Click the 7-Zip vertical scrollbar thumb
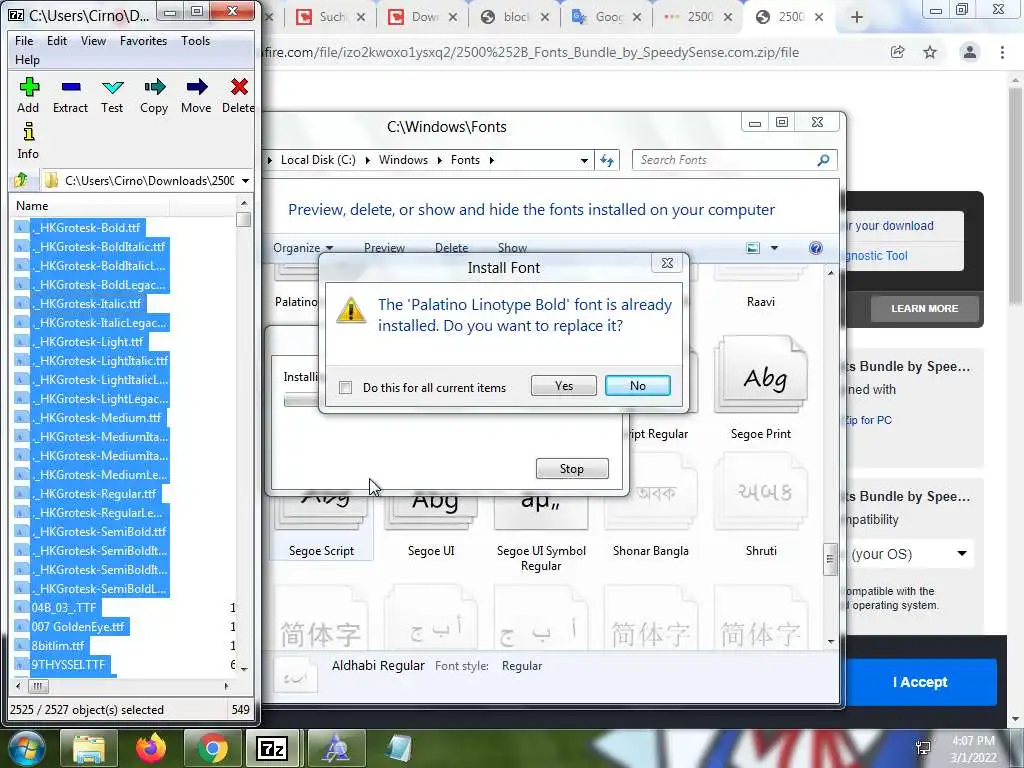Image resolution: width=1024 pixels, height=768 pixels. [x=244, y=219]
